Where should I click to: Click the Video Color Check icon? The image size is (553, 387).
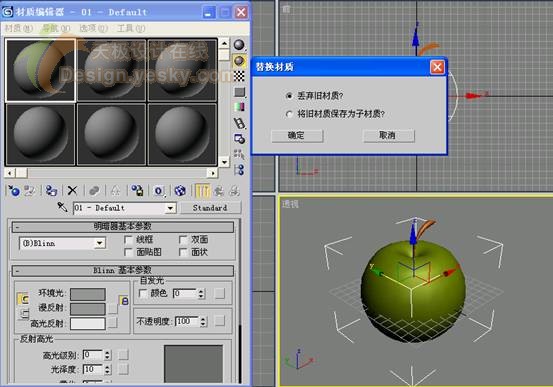tap(239, 107)
